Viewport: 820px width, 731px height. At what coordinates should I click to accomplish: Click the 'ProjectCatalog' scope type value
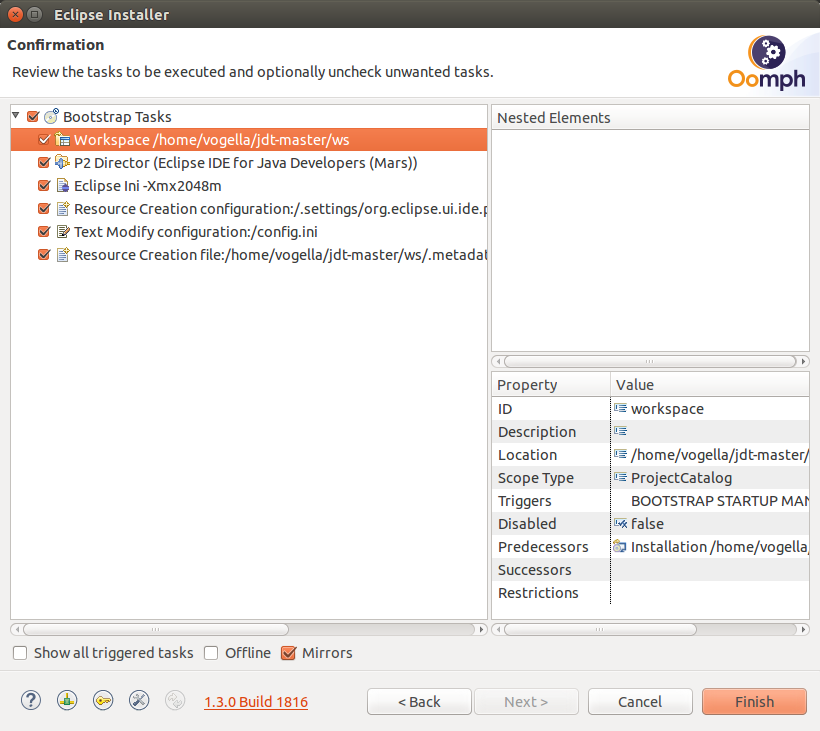[x=681, y=477]
